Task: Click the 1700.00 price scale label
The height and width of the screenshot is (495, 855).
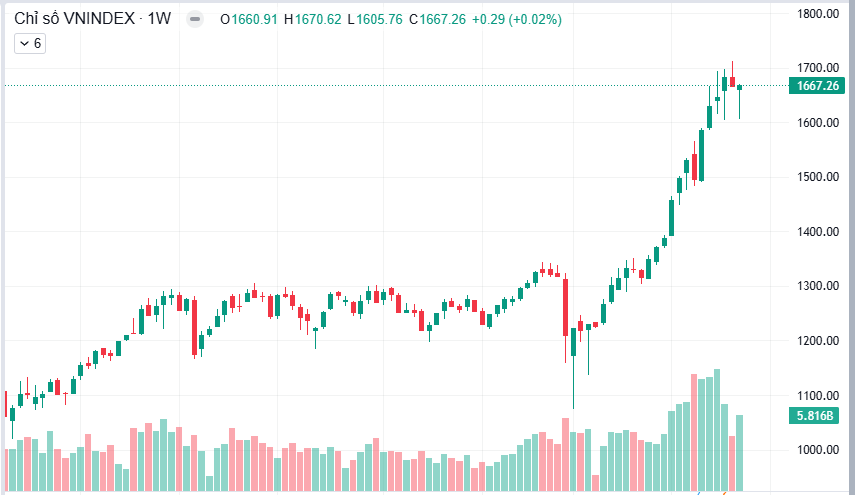Action: [818, 68]
